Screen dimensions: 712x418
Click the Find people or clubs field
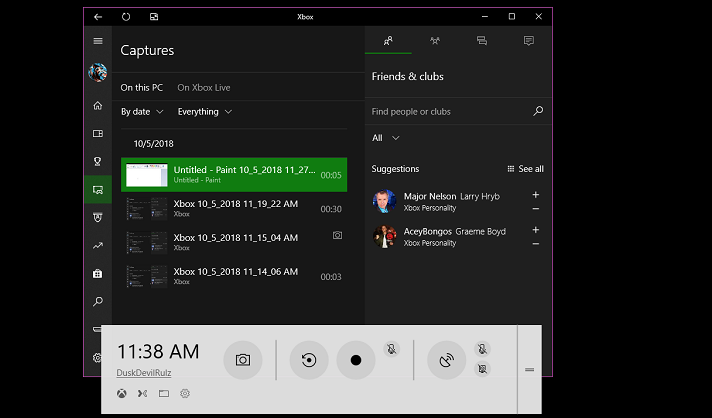(458, 112)
